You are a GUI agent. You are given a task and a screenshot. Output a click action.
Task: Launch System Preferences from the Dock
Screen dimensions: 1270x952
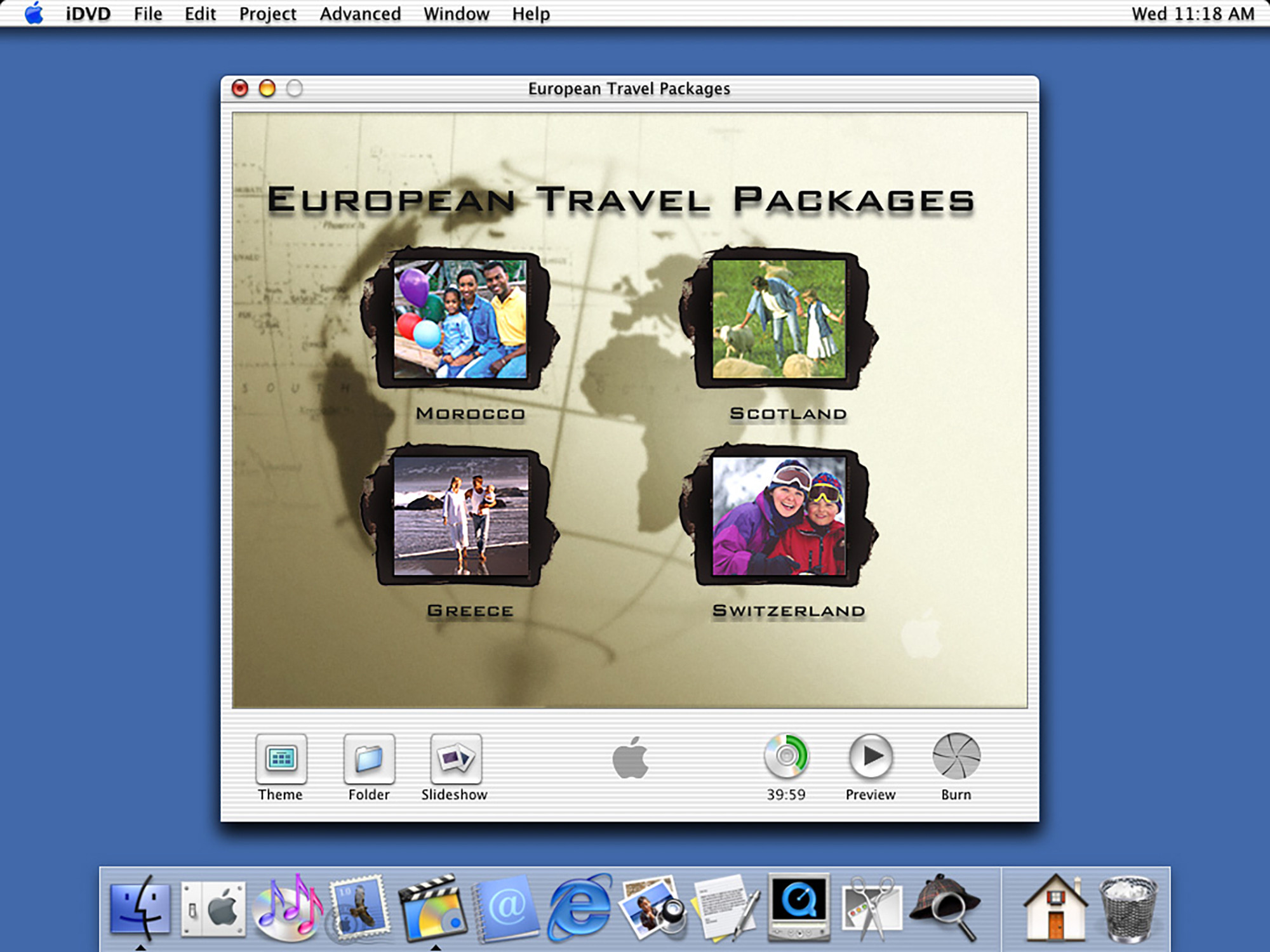pos(213,909)
